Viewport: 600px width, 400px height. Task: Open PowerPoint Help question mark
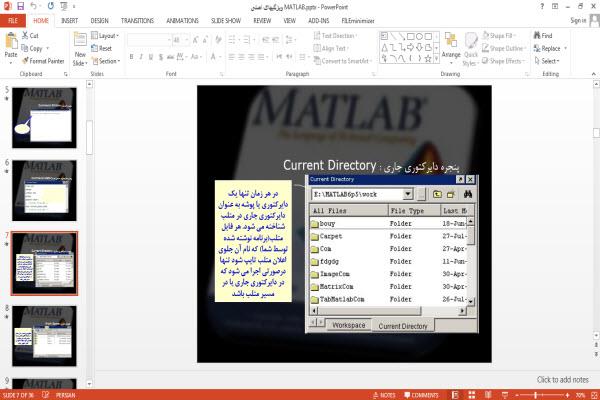point(542,7)
